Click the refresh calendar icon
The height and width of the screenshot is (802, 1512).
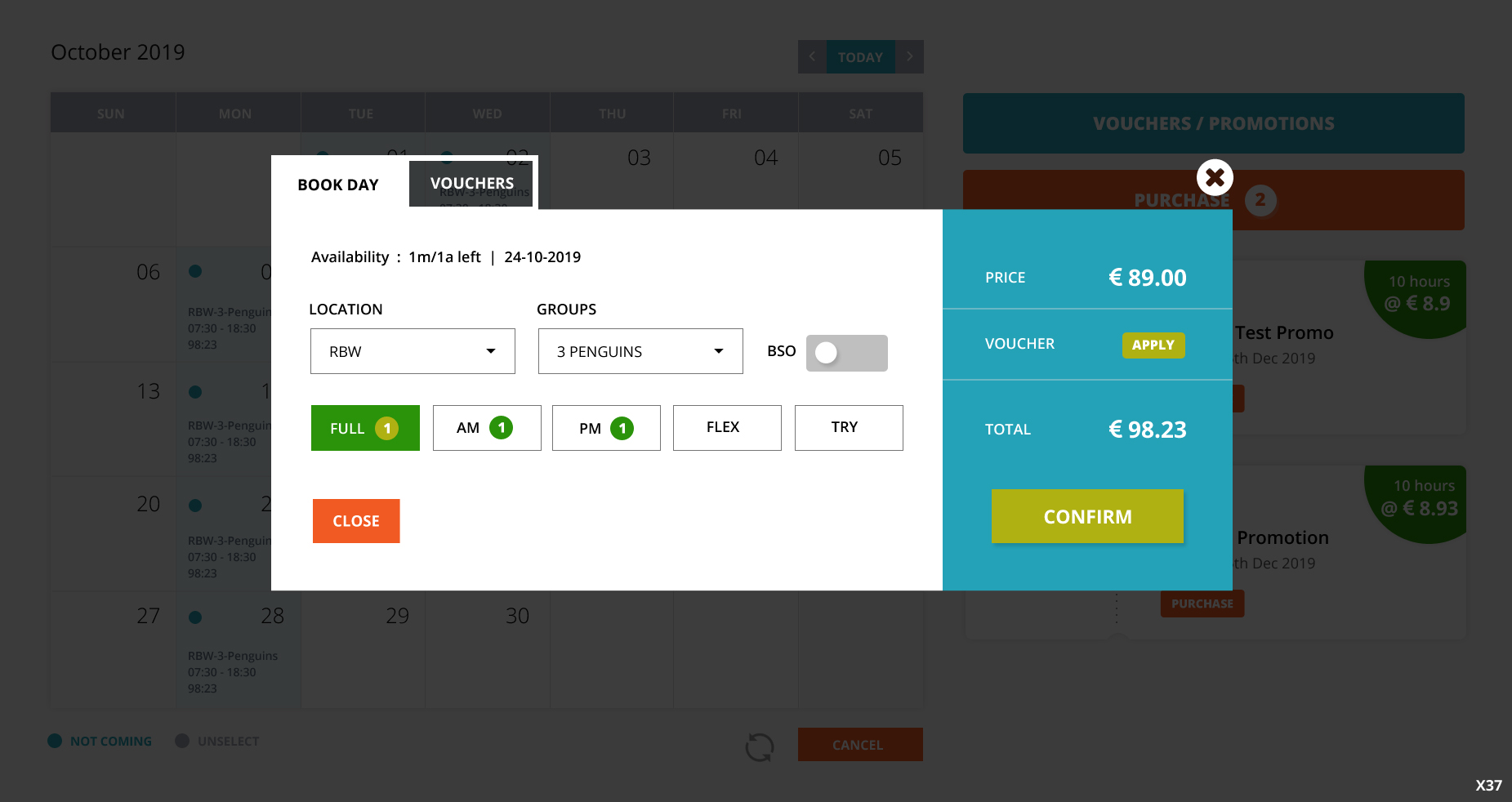pyautogui.click(x=760, y=746)
